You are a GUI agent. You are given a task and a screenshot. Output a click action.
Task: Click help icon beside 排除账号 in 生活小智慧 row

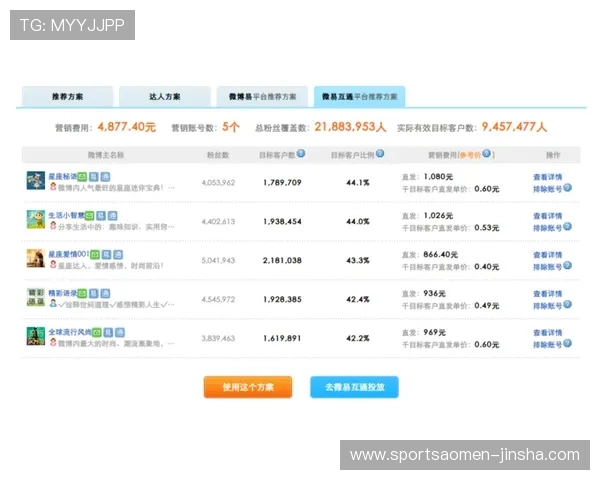point(567,227)
